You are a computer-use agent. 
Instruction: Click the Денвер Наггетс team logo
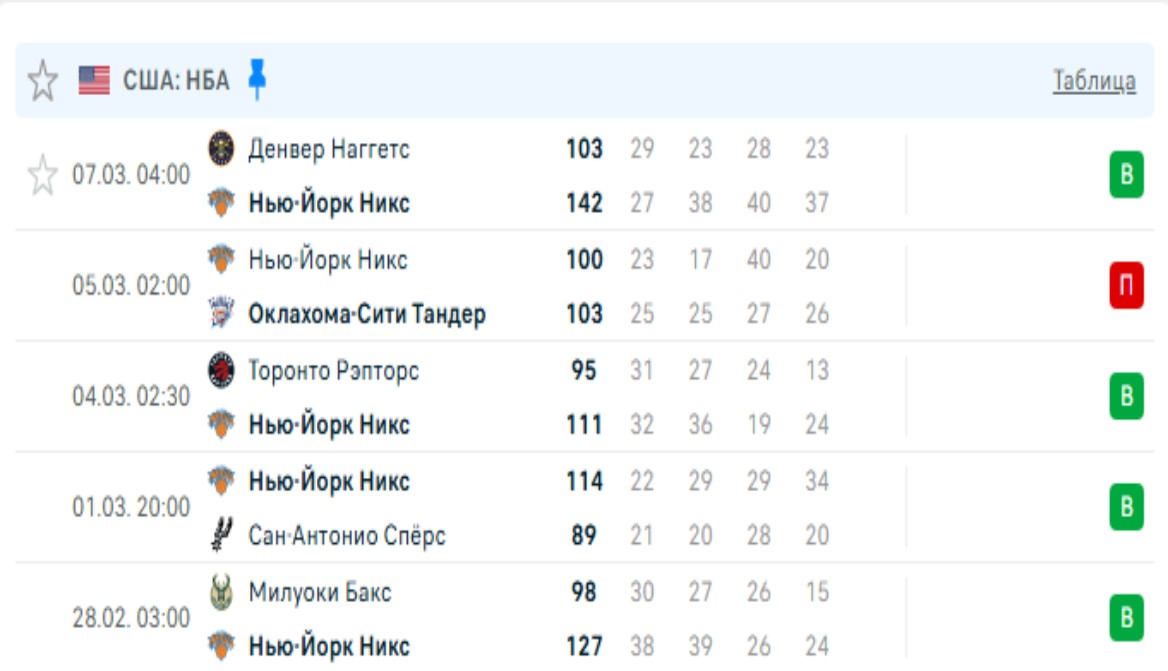pyautogui.click(x=221, y=149)
